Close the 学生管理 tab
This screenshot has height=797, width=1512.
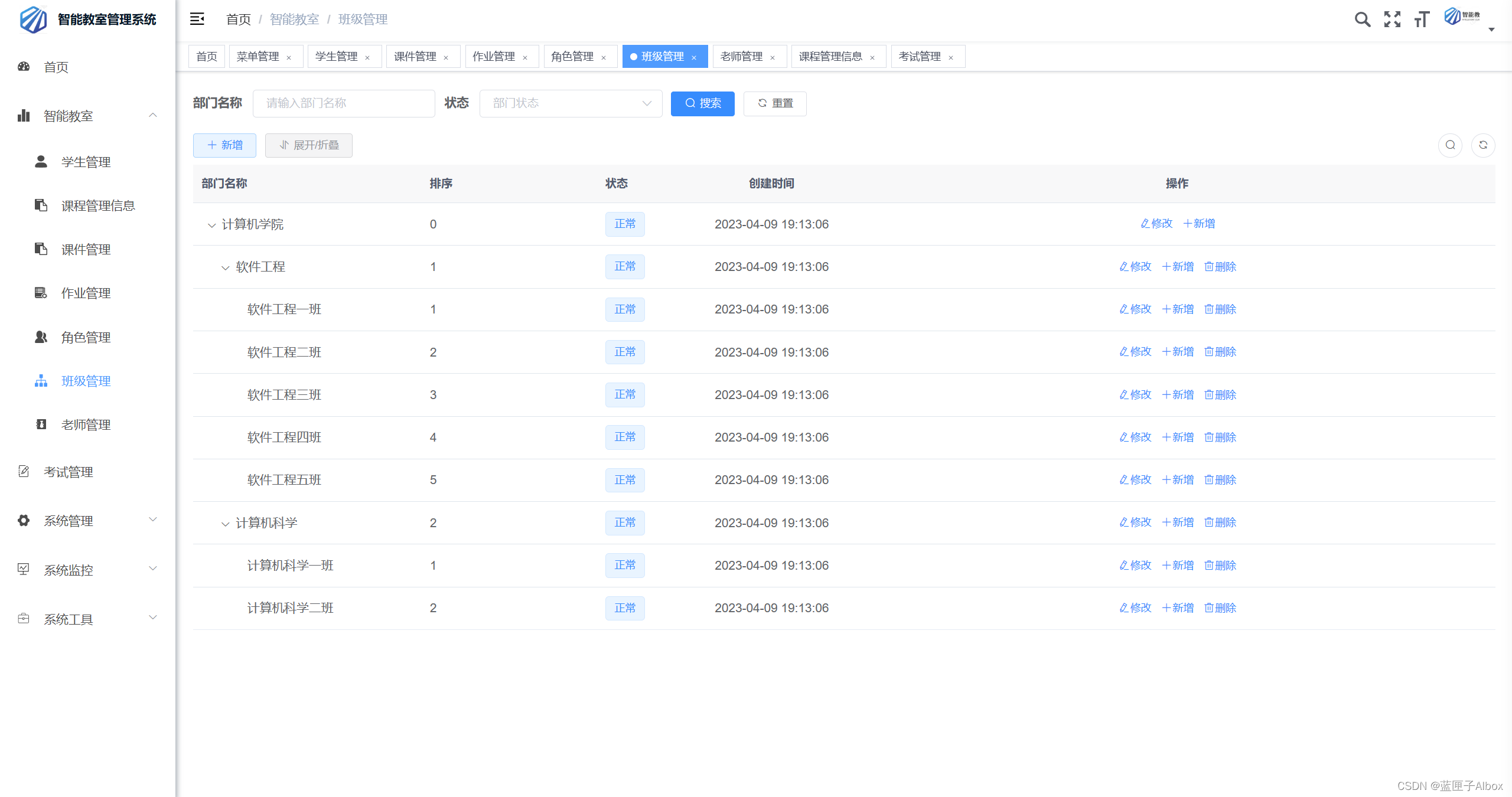367,57
